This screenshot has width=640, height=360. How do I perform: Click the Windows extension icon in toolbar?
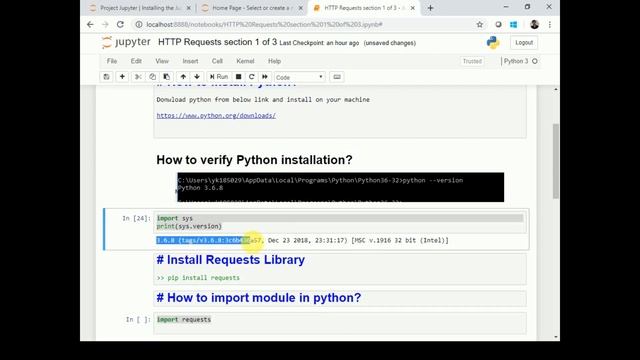click(513, 24)
